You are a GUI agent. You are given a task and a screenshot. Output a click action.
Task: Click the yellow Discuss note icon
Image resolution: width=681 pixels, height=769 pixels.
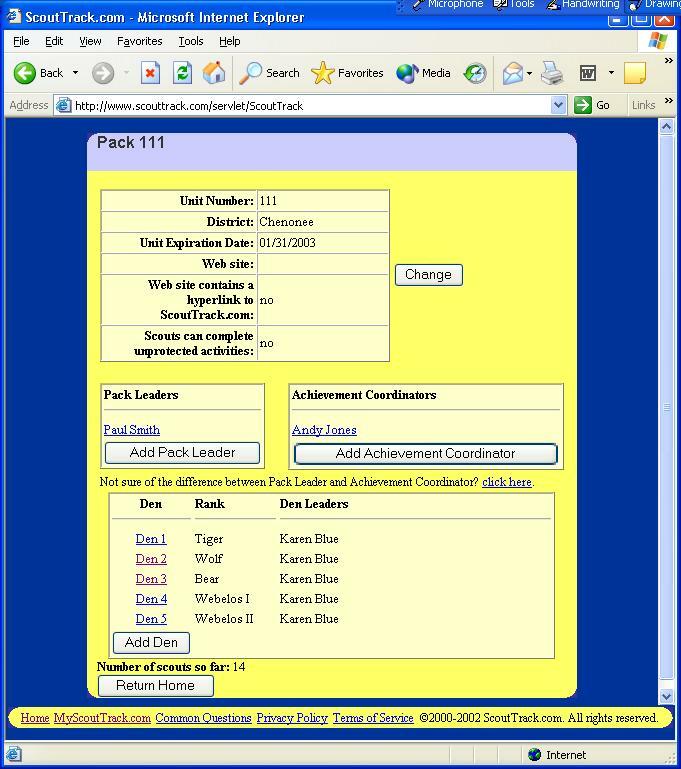[x=635, y=73]
